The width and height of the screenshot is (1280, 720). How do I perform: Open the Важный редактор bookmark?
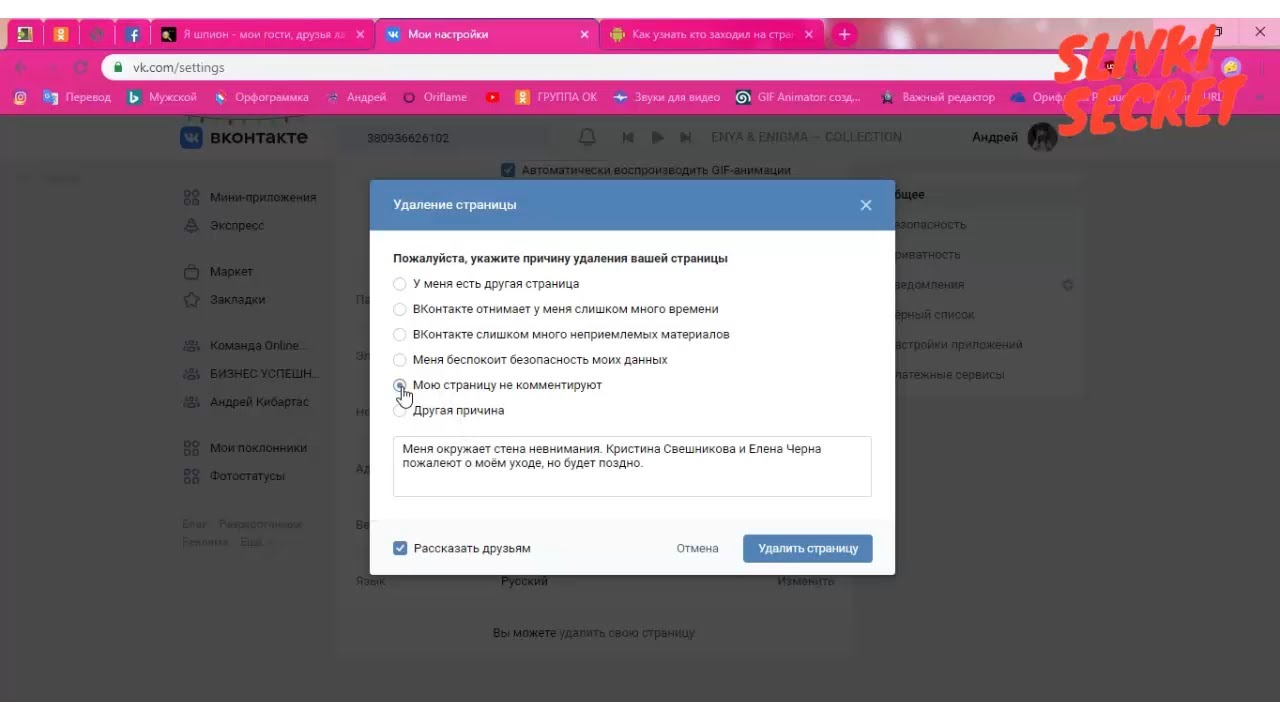point(938,97)
